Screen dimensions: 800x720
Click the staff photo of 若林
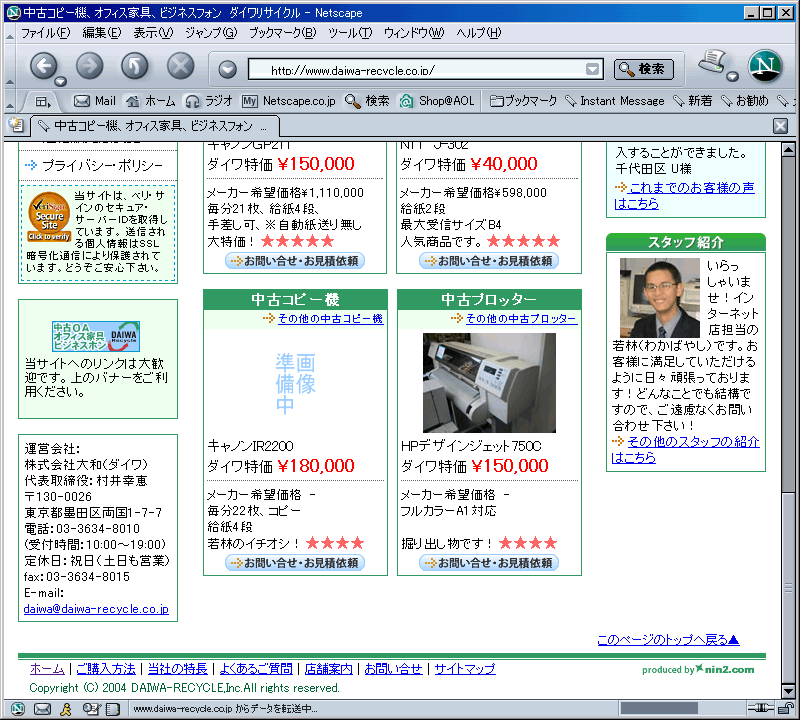[660, 297]
